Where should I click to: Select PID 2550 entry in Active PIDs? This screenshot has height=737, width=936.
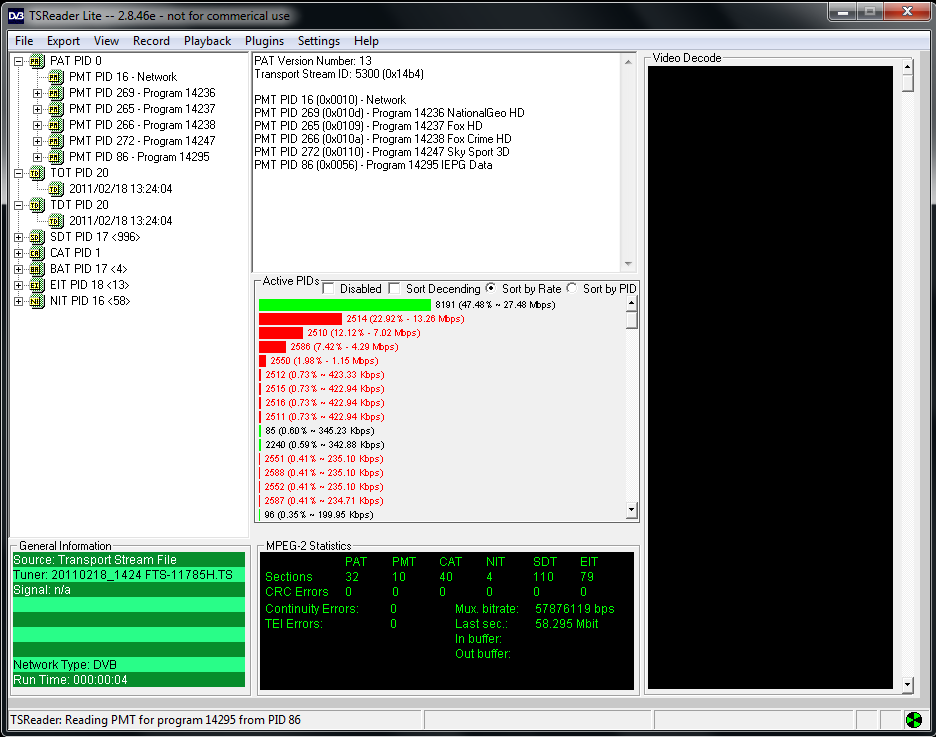(x=324, y=361)
